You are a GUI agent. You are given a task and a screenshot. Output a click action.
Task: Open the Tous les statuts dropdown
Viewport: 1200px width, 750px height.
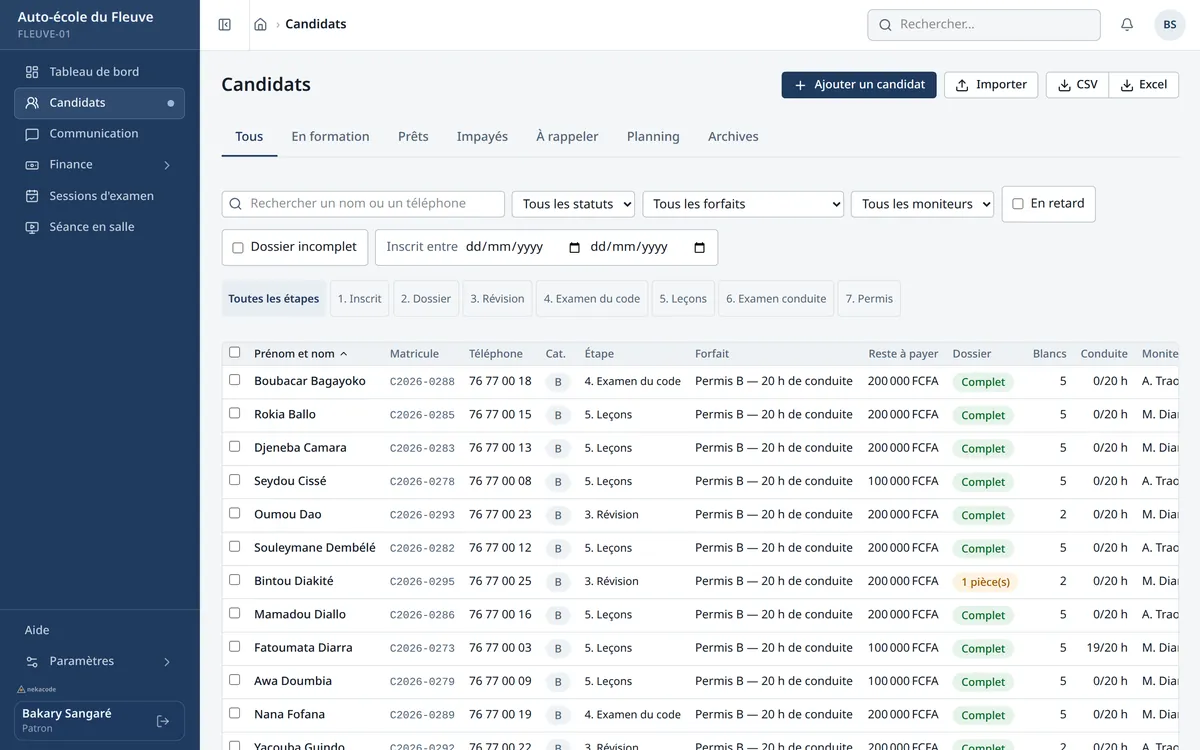[x=573, y=204]
